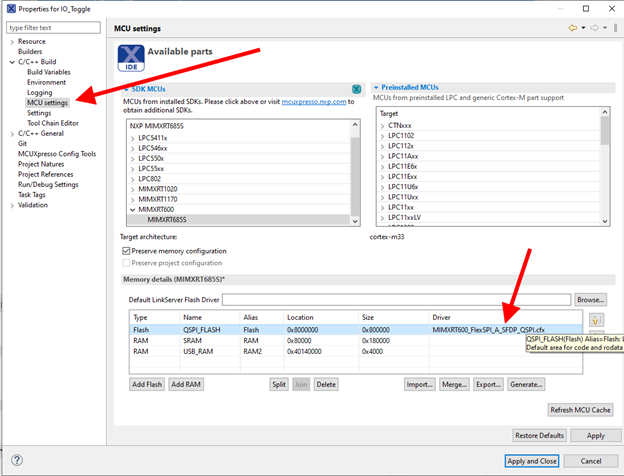Click the move-up arrow beside memory table
This screenshot has width=624, height=476.
tap(596, 320)
